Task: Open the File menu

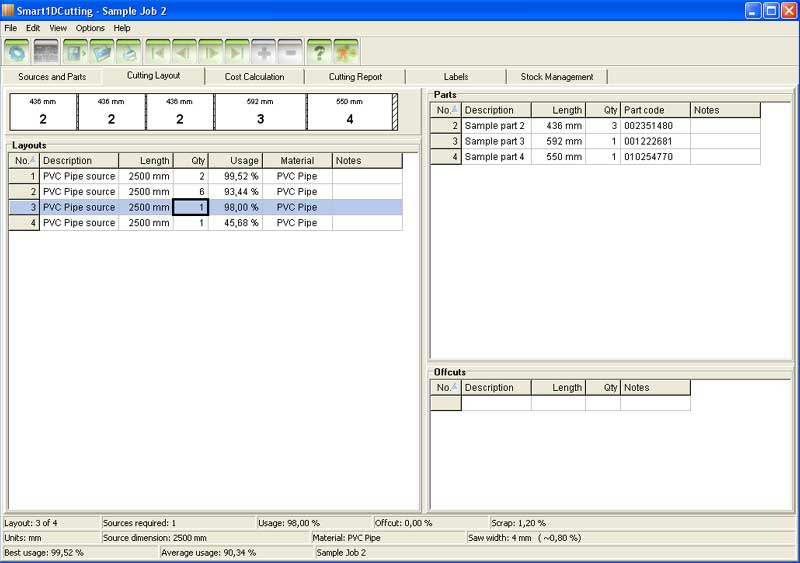Action: (11, 28)
